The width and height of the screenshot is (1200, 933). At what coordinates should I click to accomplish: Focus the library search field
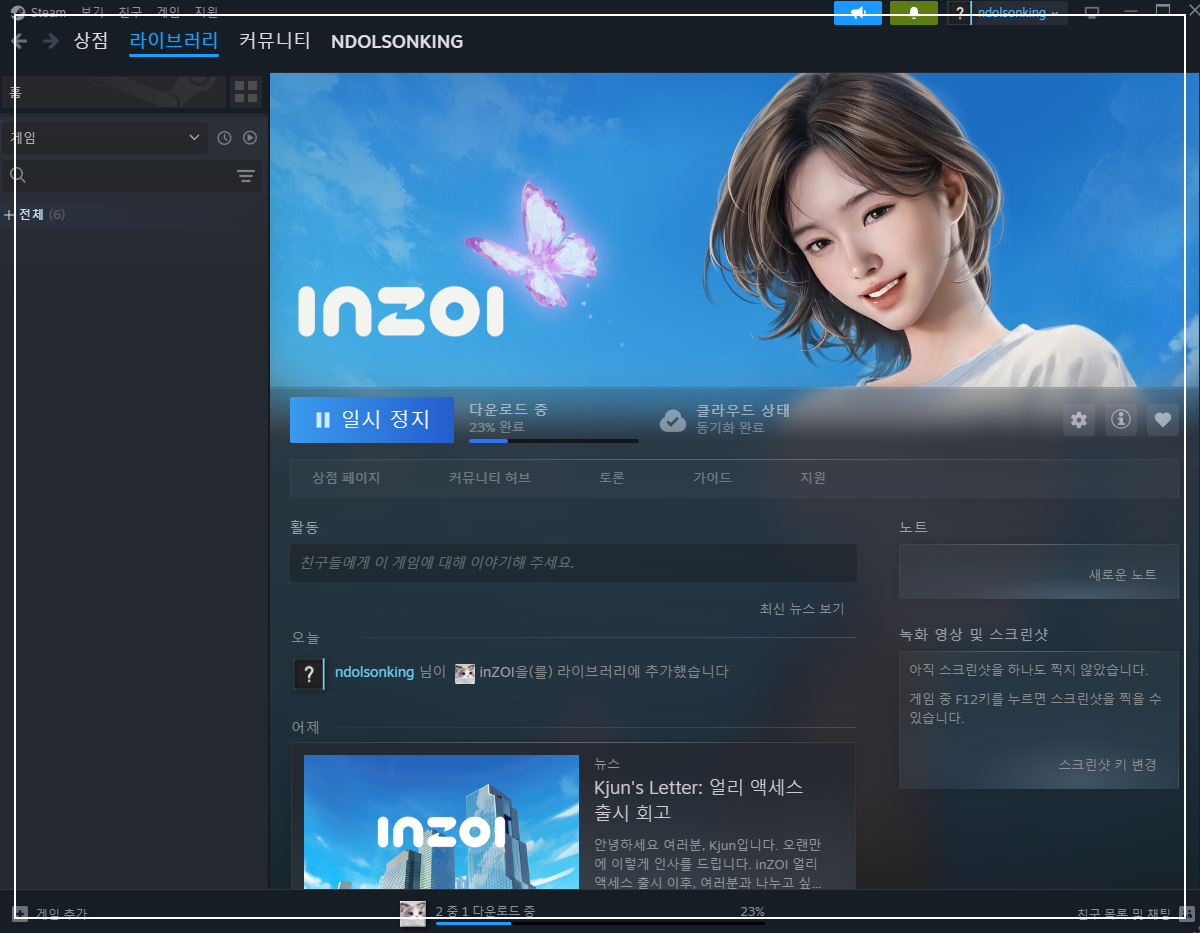[131, 176]
